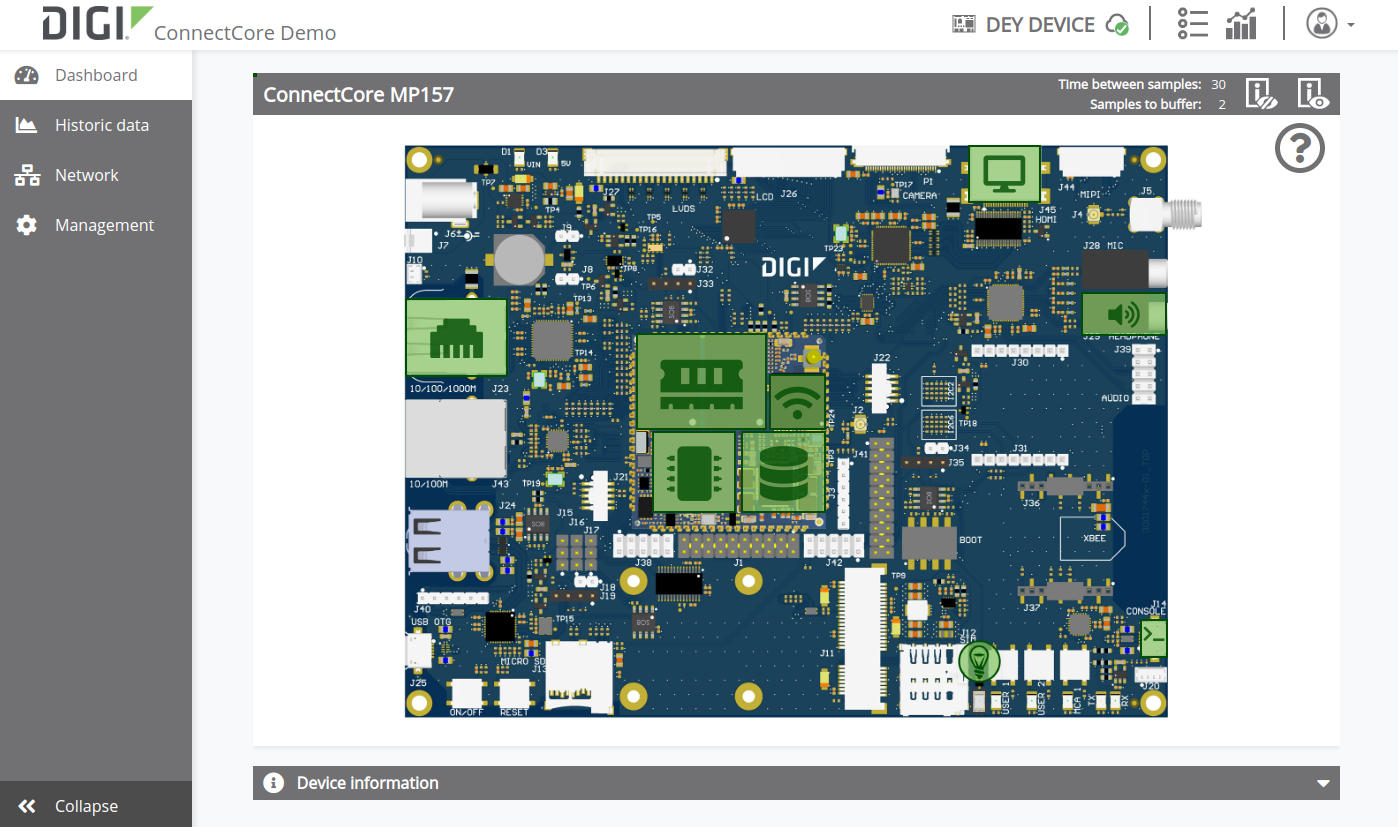This screenshot has height=827, width=1398.
Task: Click the Samples to buffer value 2
Action: point(1222,104)
